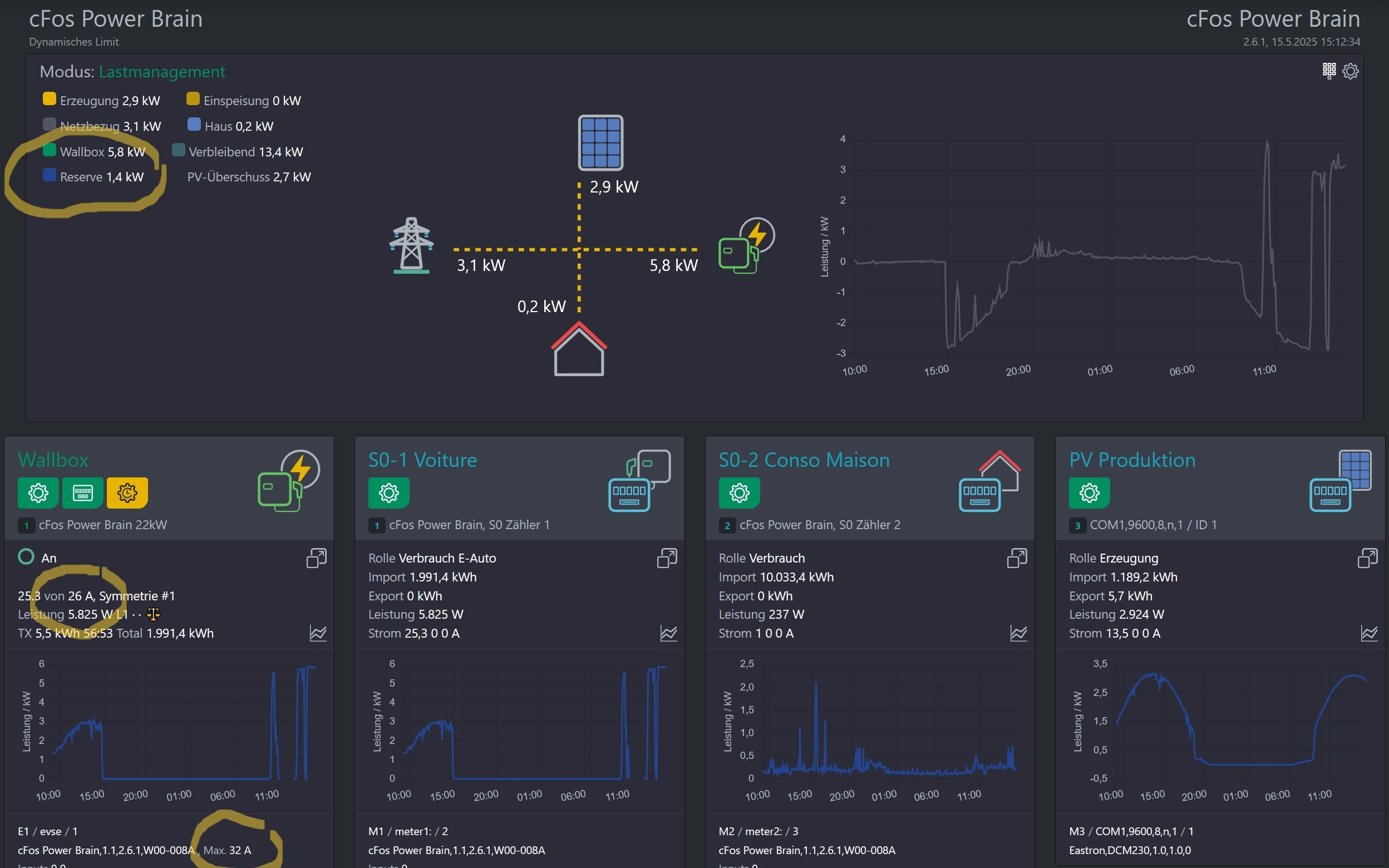Click Verbleibend teal legend swatch
The image size is (1389, 868).
(x=179, y=150)
